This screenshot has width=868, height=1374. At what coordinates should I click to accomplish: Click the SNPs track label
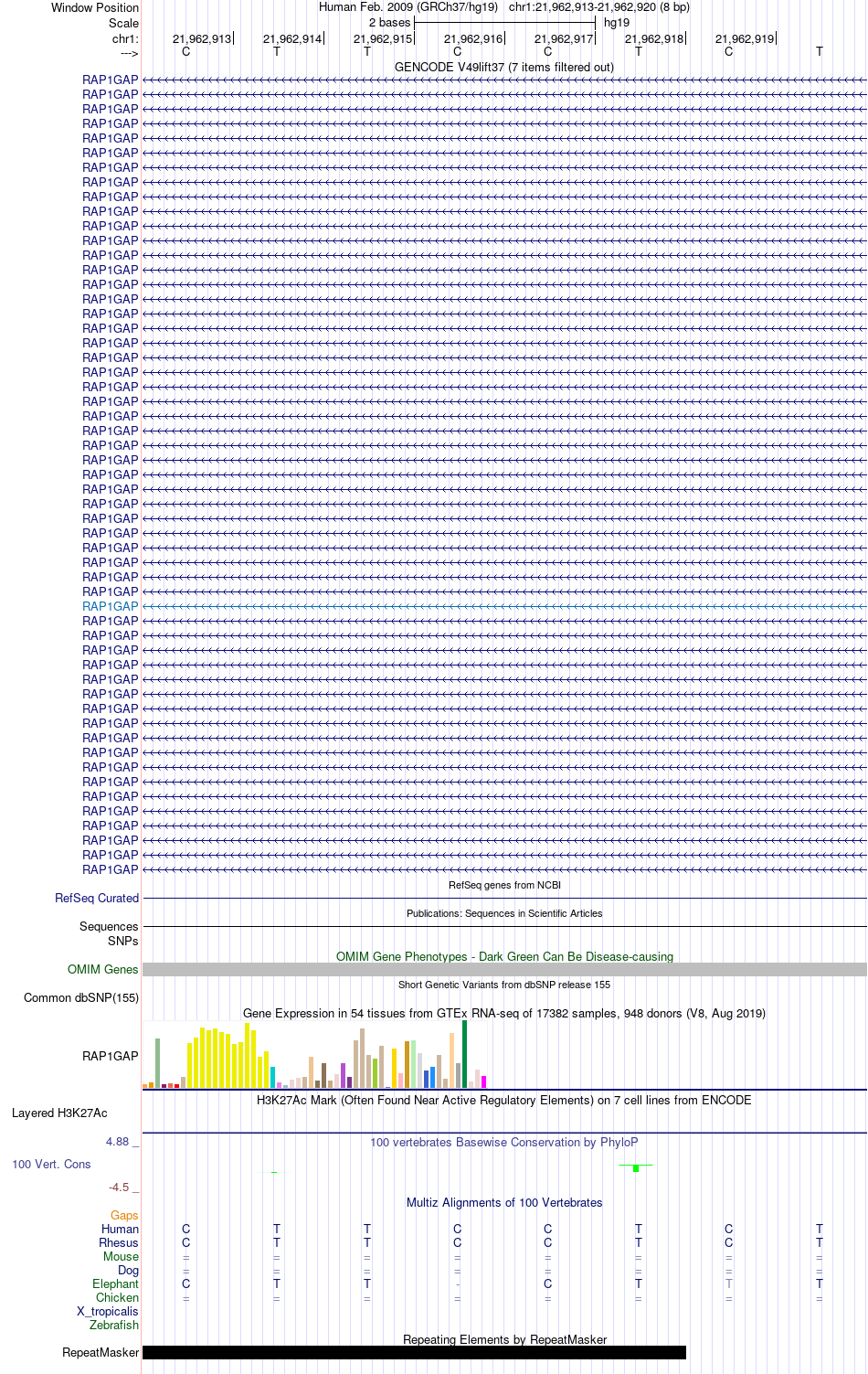point(123,941)
